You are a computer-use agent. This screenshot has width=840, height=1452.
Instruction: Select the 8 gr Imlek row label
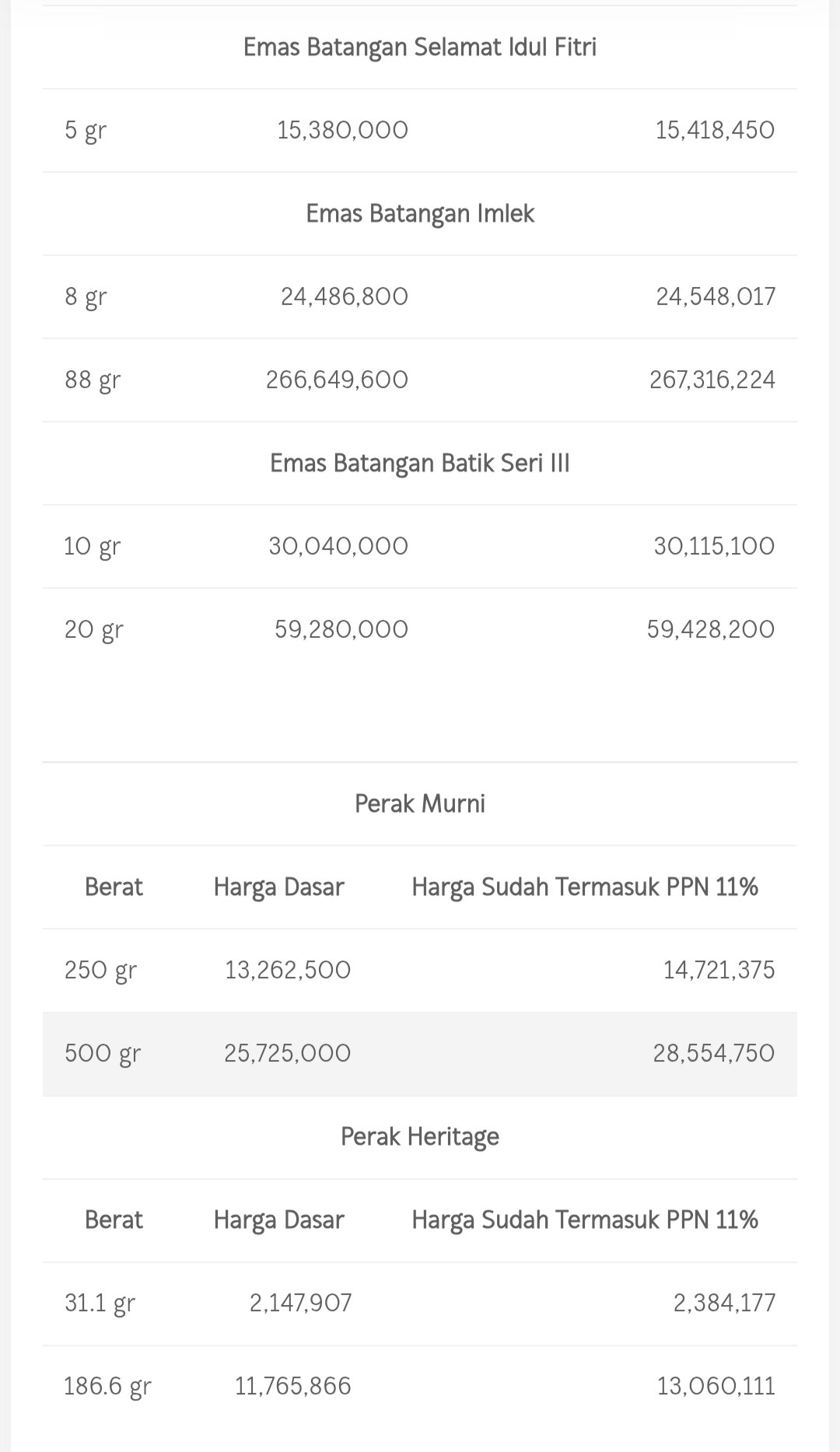click(x=86, y=296)
